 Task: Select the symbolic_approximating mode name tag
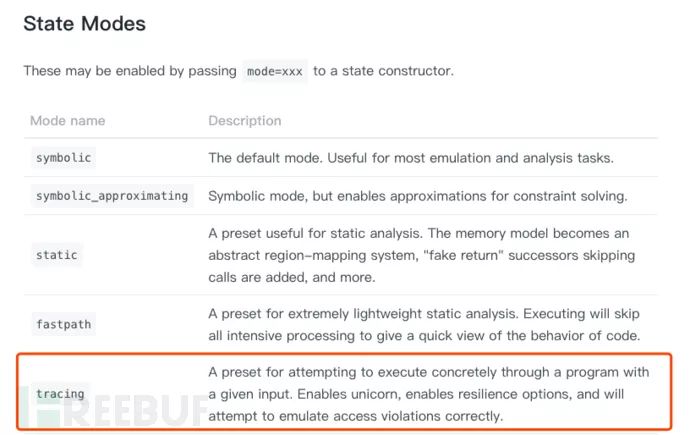click(x=112, y=196)
